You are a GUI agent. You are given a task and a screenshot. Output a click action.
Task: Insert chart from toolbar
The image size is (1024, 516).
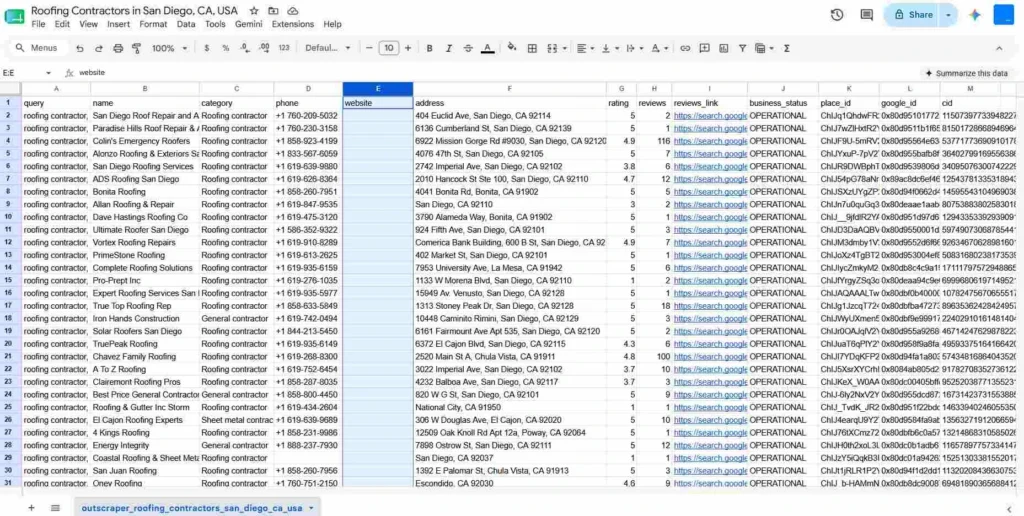tap(724, 48)
